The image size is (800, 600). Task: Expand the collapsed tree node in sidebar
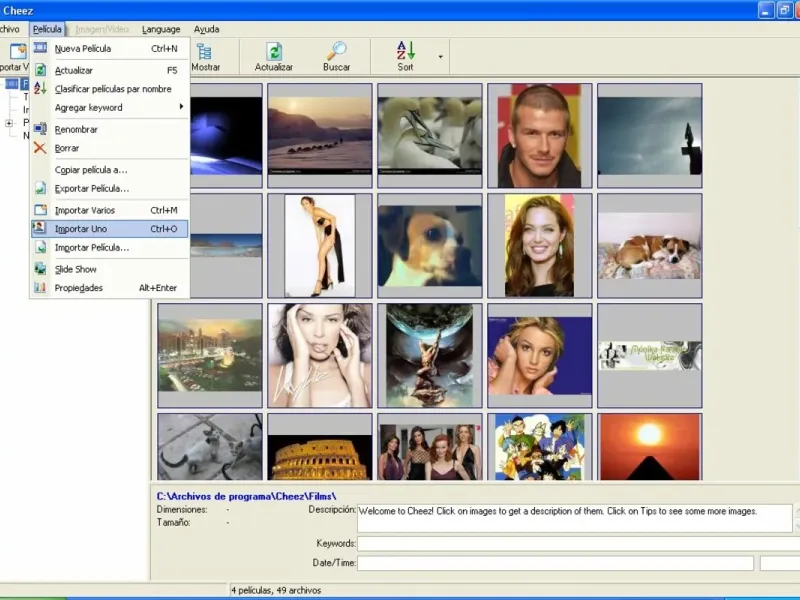9,123
